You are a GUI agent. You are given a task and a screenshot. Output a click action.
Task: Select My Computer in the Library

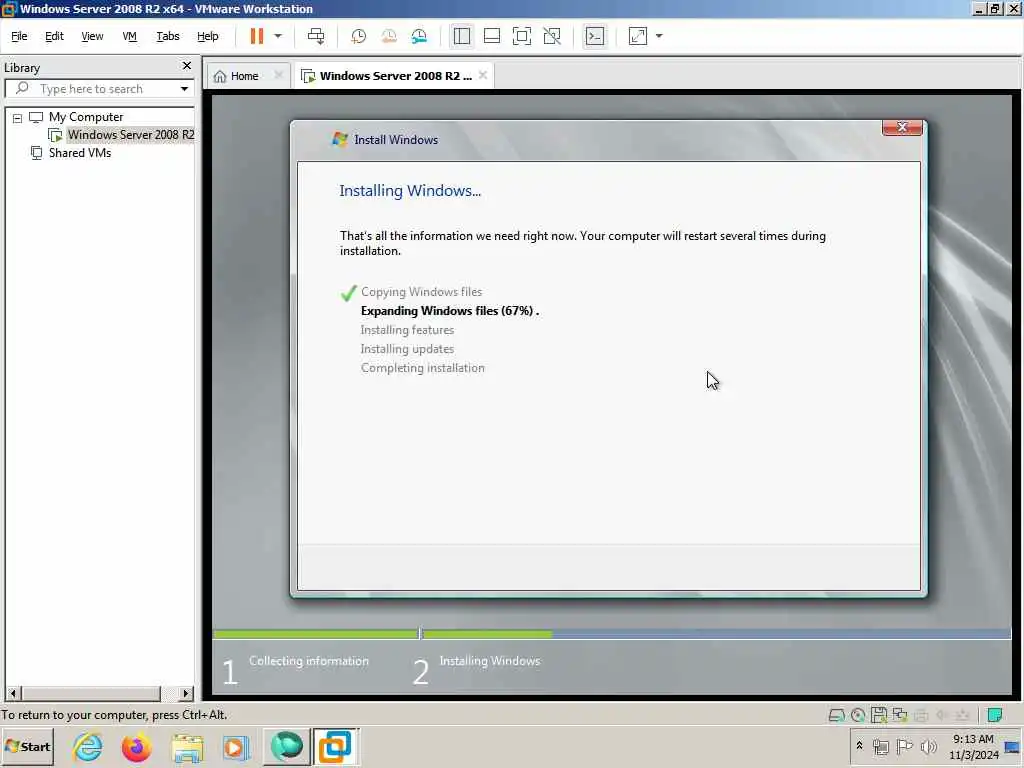pyautogui.click(x=86, y=117)
